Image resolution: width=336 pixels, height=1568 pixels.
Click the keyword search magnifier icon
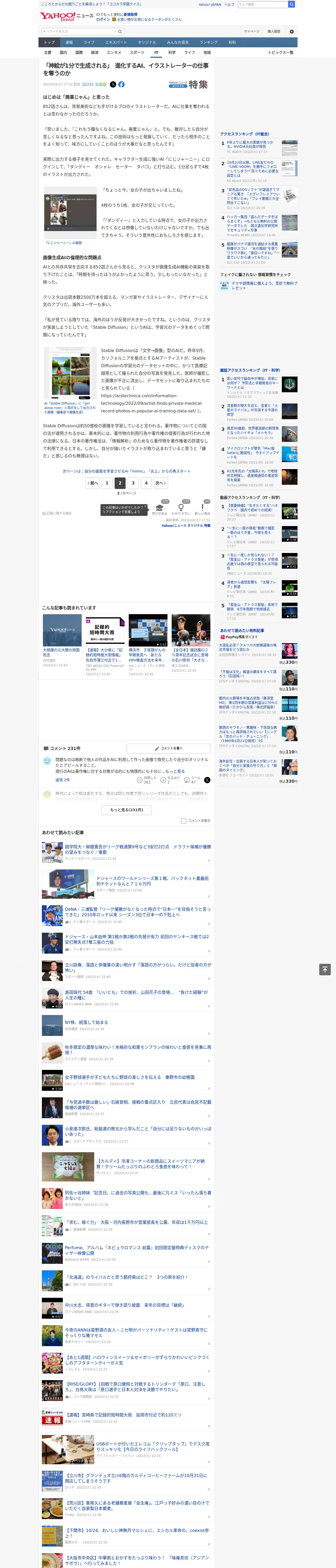pos(120,32)
